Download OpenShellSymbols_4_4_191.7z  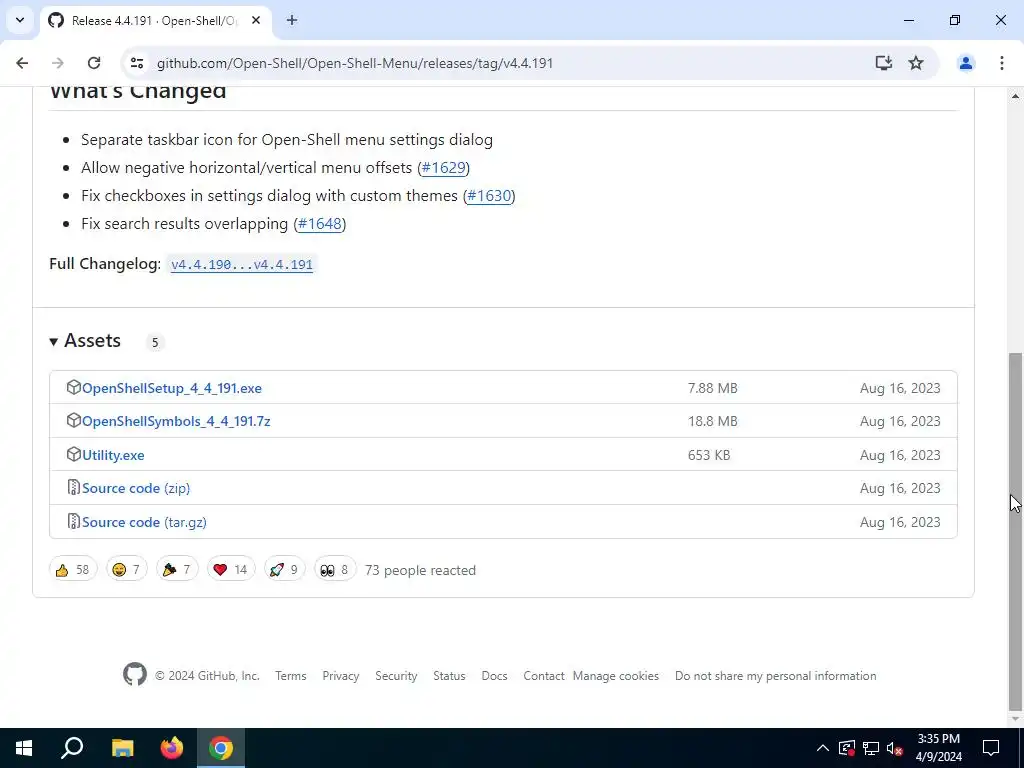176,422
